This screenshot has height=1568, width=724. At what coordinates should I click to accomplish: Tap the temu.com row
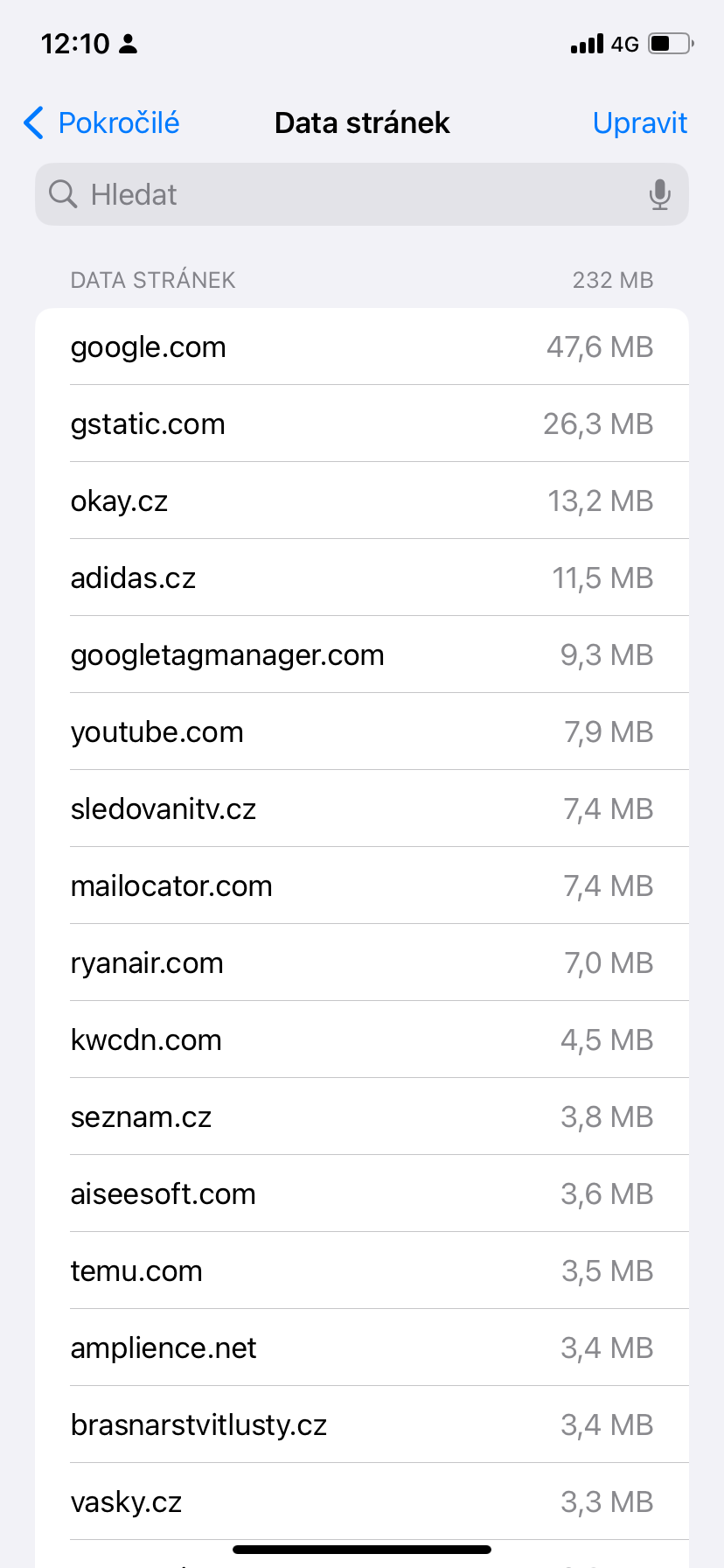tap(362, 1271)
